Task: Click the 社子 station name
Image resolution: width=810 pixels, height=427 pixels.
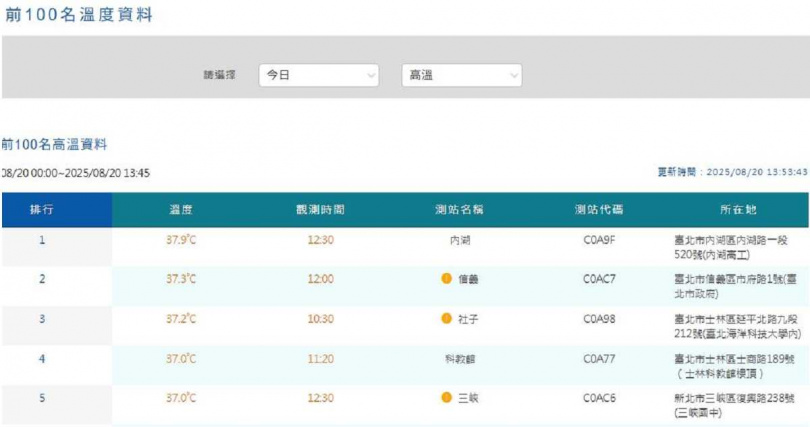Action: coord(468,318)
